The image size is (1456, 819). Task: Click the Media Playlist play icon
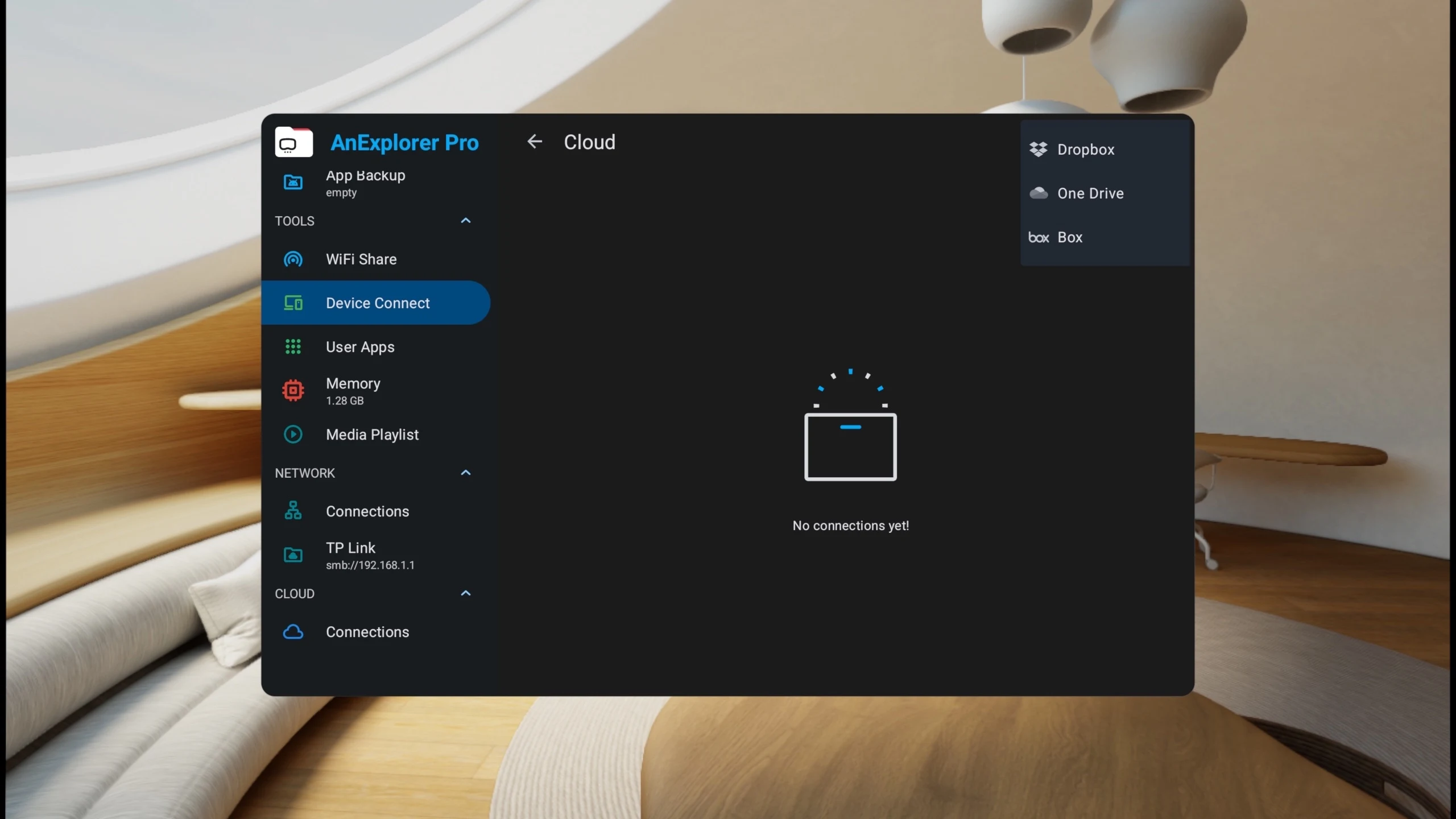tap(293, 435)
